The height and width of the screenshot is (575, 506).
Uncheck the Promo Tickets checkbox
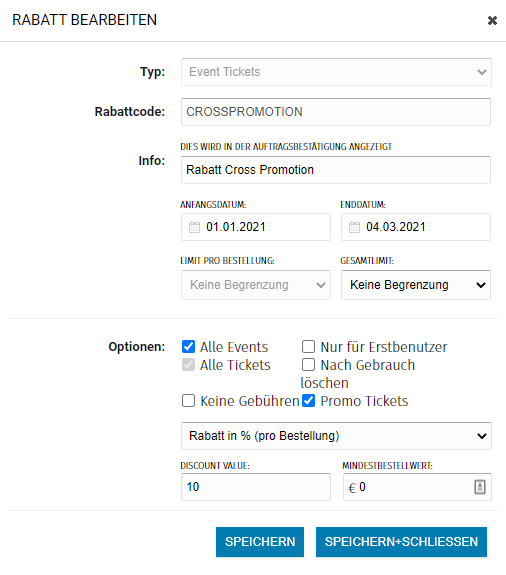(308, 401)
